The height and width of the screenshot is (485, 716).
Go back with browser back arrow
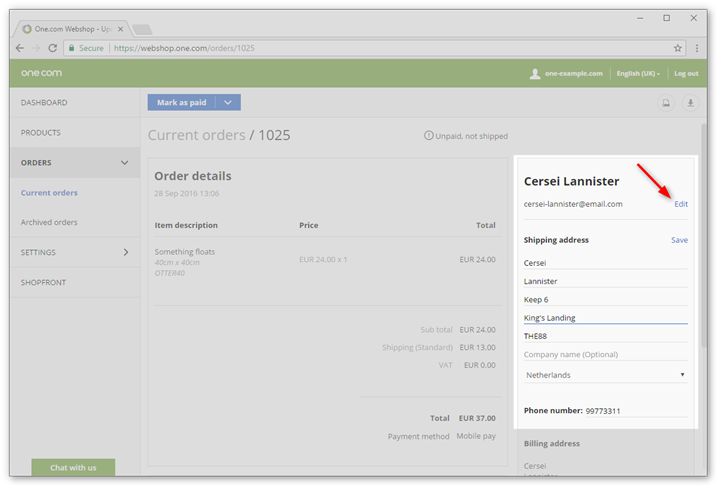pyautogui.click(x=20, y=48)
